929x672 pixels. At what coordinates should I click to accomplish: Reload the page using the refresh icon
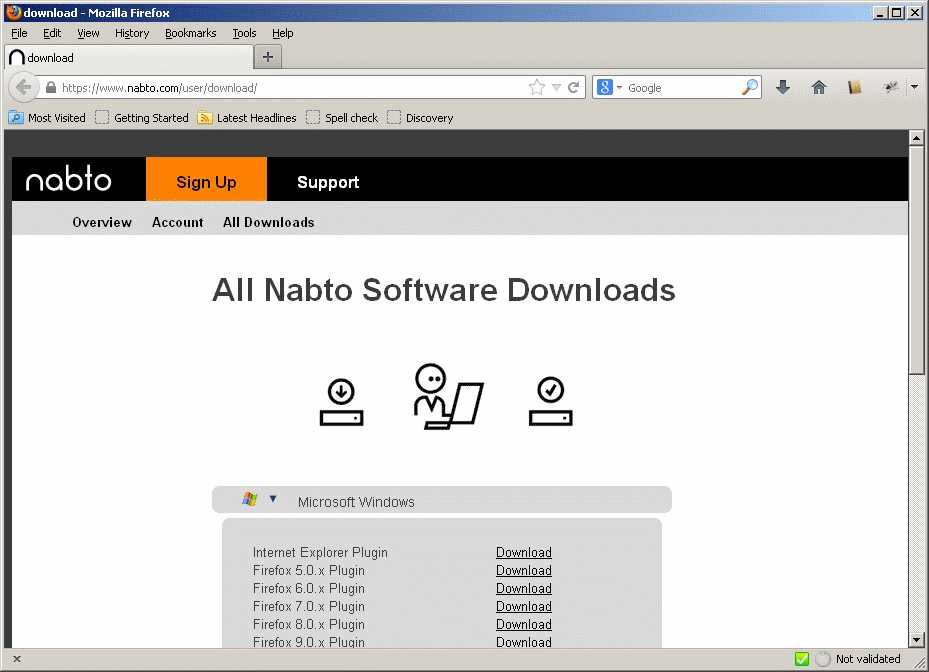pyautogui.click(x=573, y=88)
